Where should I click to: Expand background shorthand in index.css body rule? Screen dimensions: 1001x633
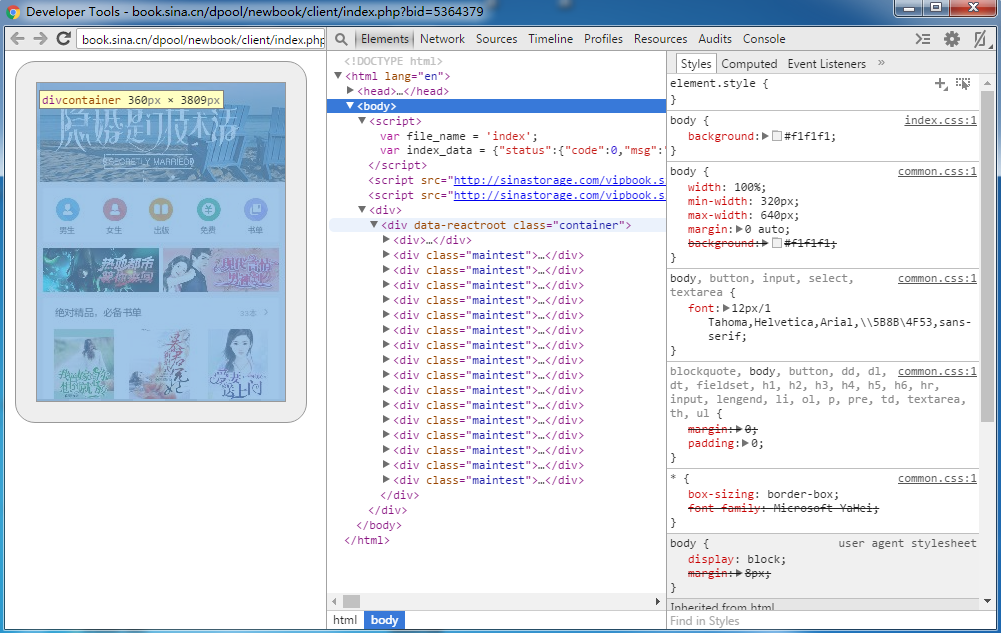click(765, 136)
